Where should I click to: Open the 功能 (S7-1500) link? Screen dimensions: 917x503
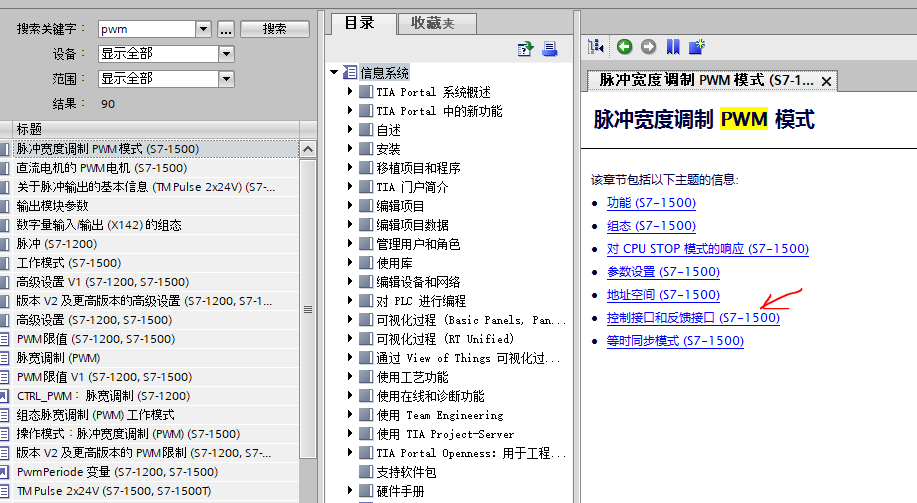pos(651,203)
